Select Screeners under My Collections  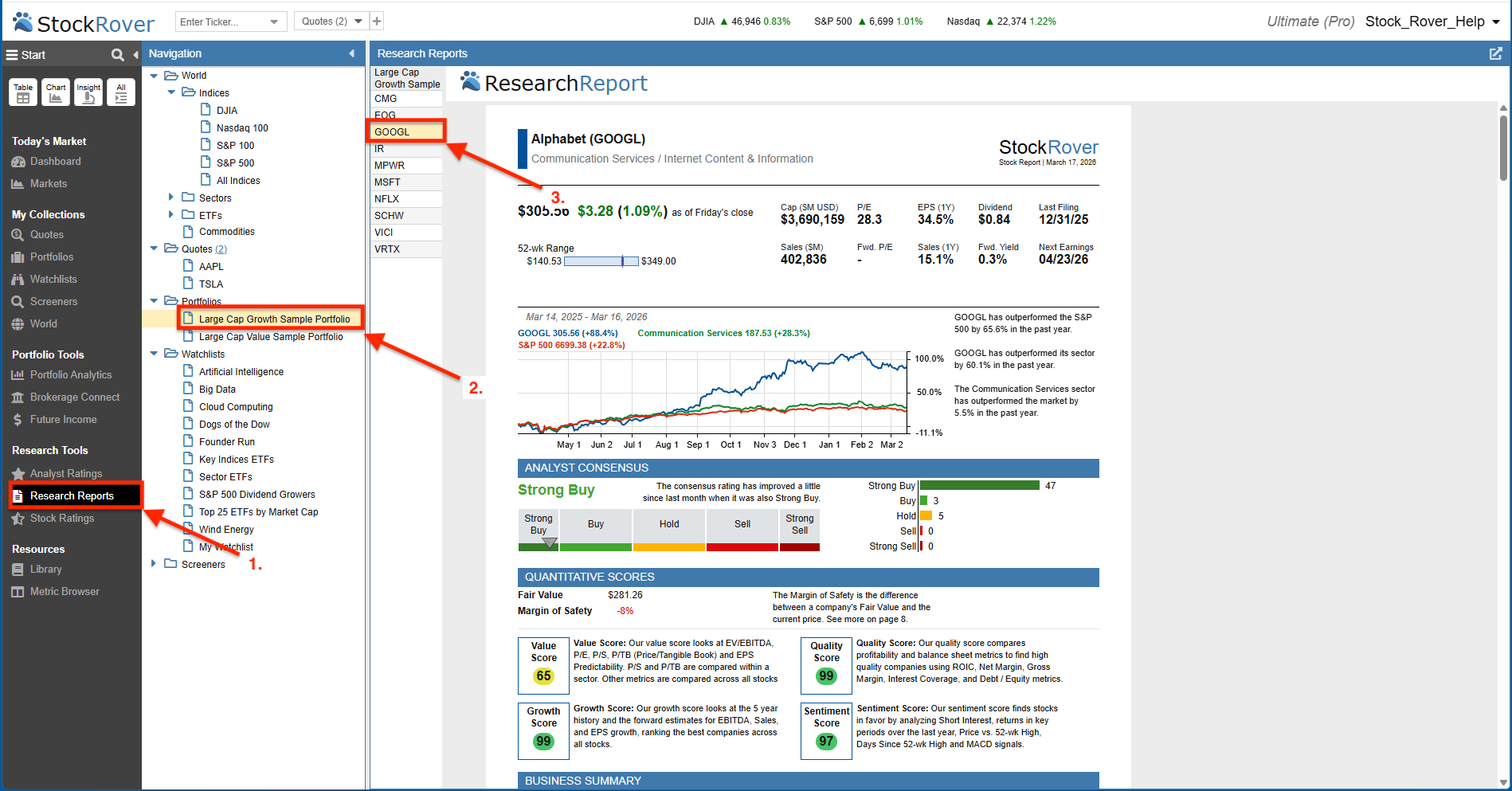53,302
